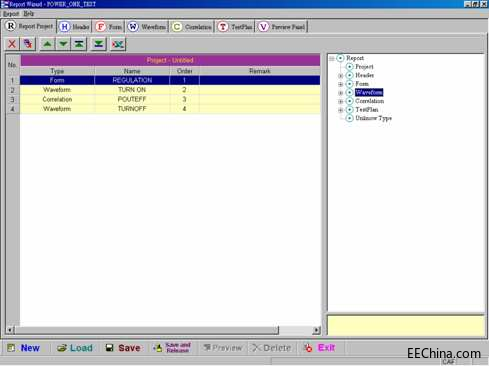Switch to the Header tab

point(74,27)
